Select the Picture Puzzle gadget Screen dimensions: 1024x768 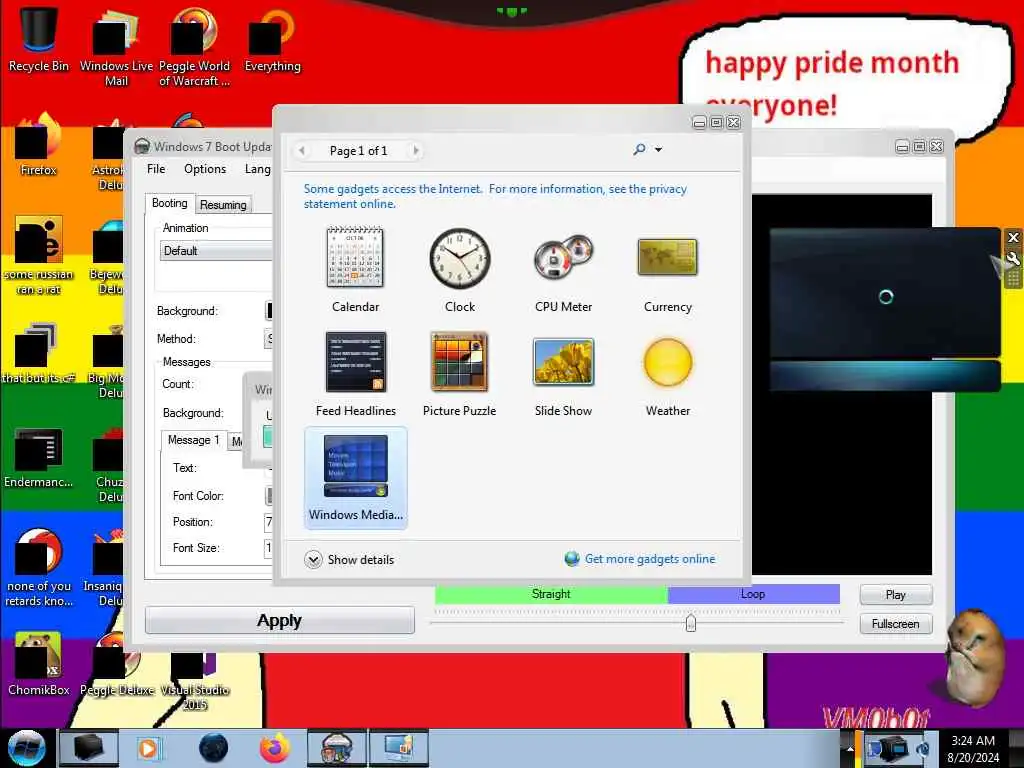coord(460,374)
